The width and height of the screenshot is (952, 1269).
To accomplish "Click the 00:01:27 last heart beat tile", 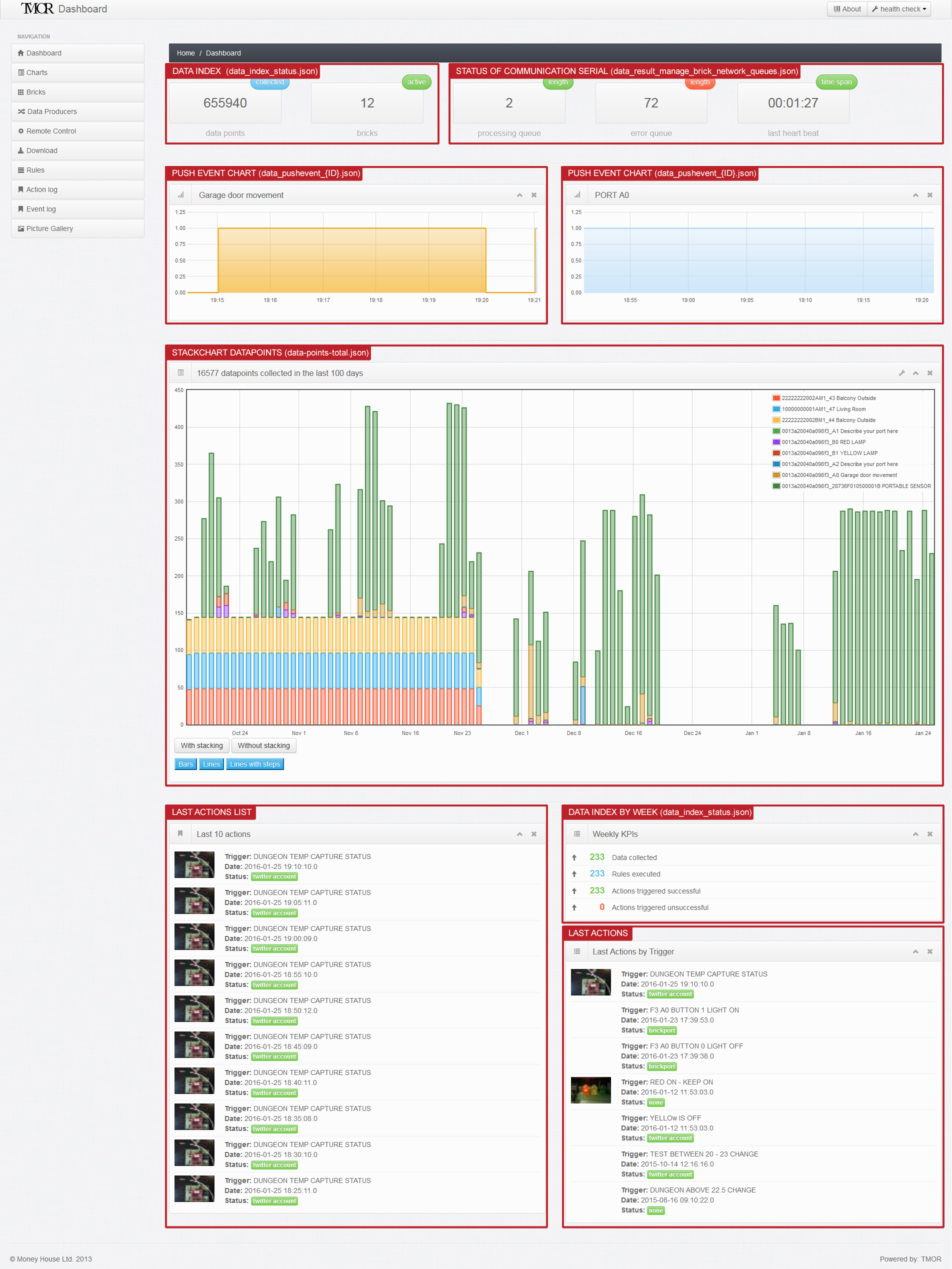I will pyautogui.click(x=793, y=103).
